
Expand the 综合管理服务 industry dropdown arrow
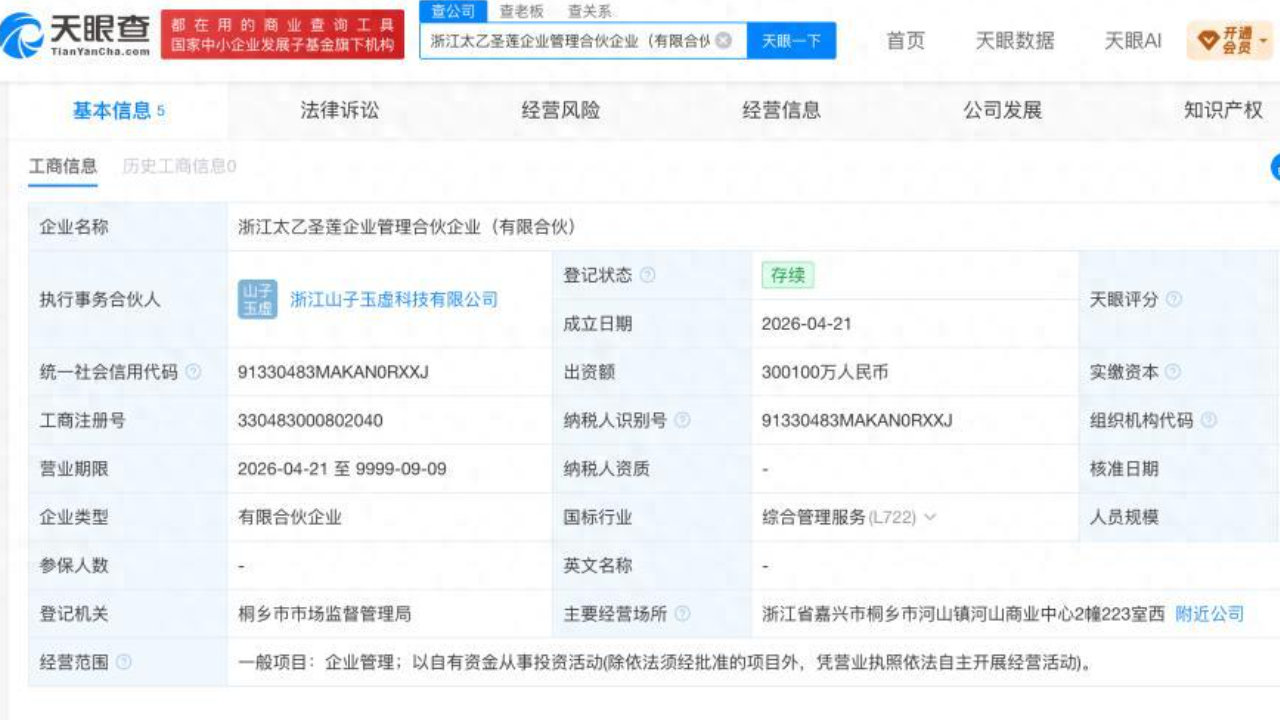pos(930,517)
